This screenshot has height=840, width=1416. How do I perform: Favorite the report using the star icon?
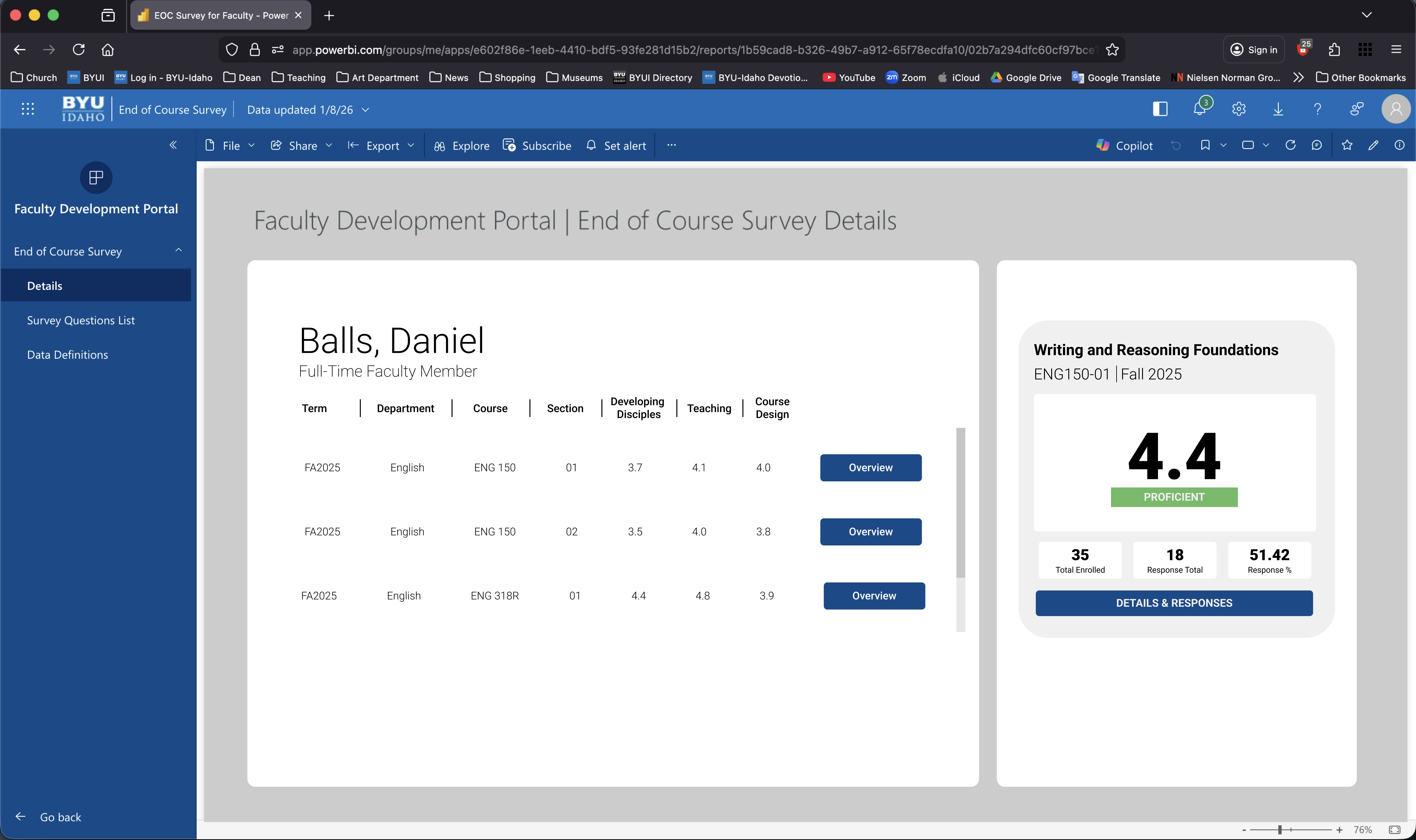pyautogui.click(x=1346, y=145)
